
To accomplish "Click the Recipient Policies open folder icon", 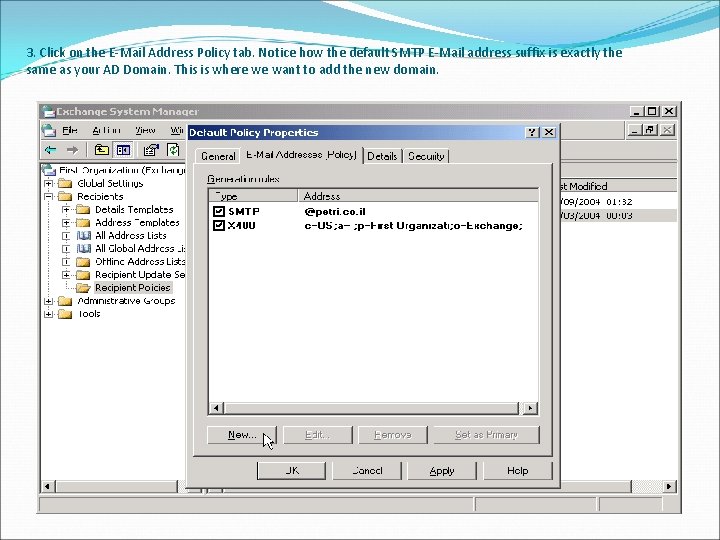I will tap(83, 288).
